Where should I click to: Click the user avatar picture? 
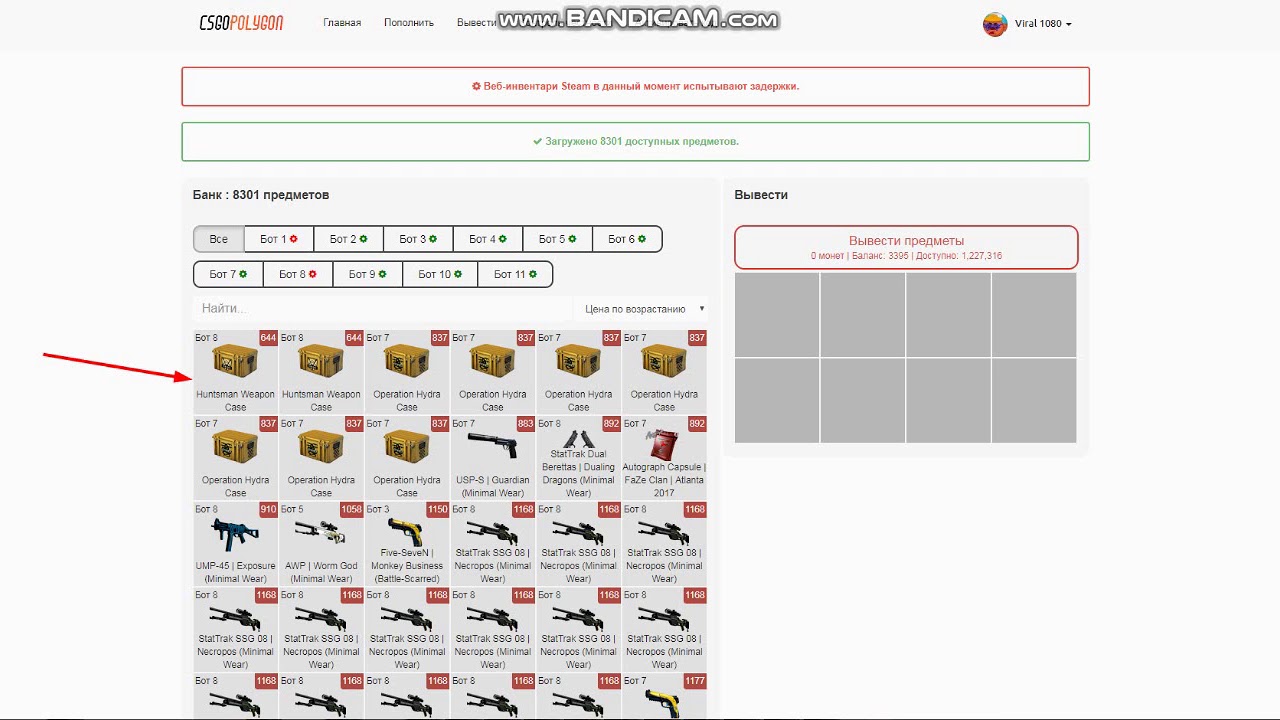click(x=995, y=24)
